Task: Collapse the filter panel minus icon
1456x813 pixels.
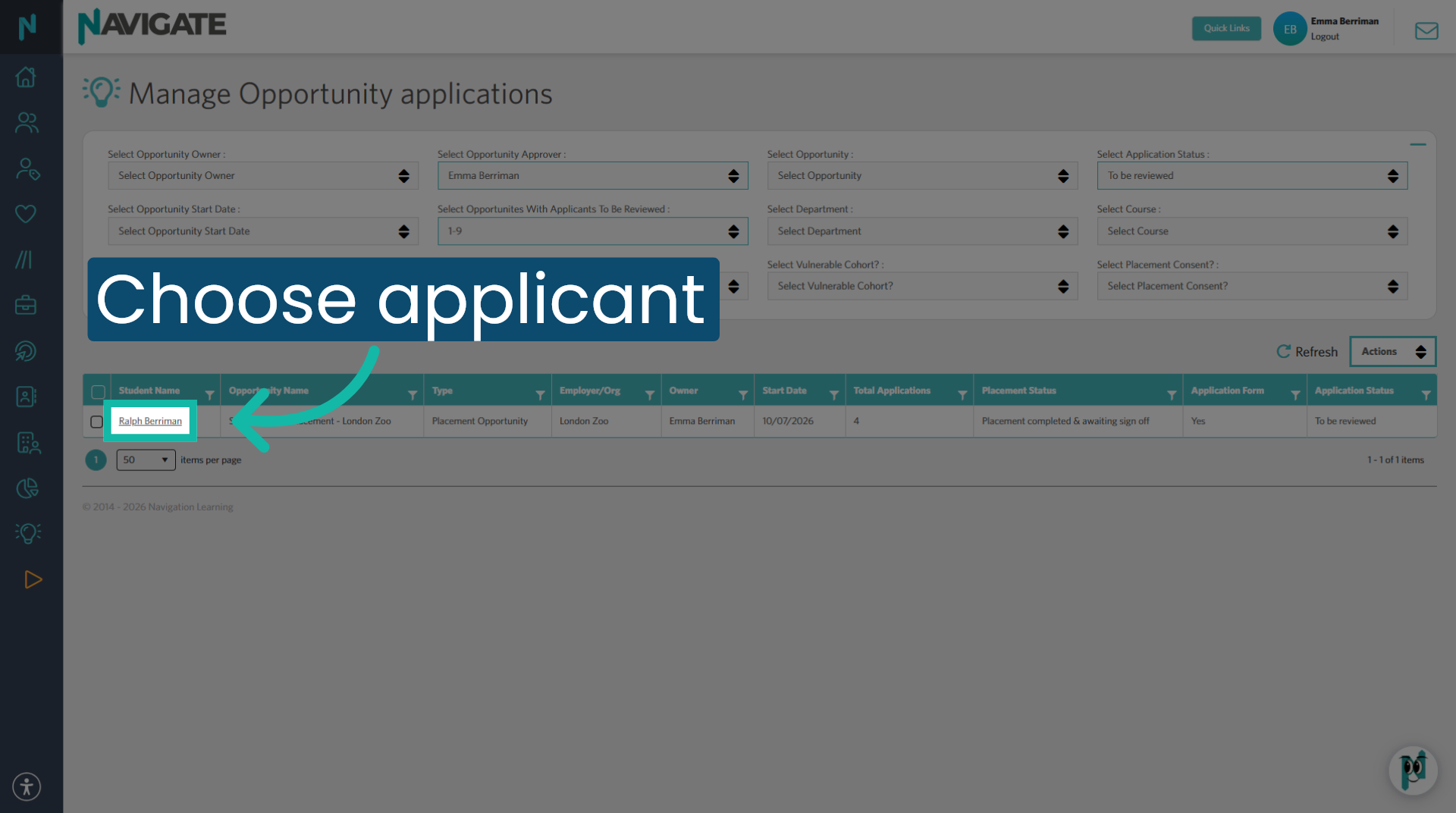Action: pyautogui.click(x=1418, y=144)
